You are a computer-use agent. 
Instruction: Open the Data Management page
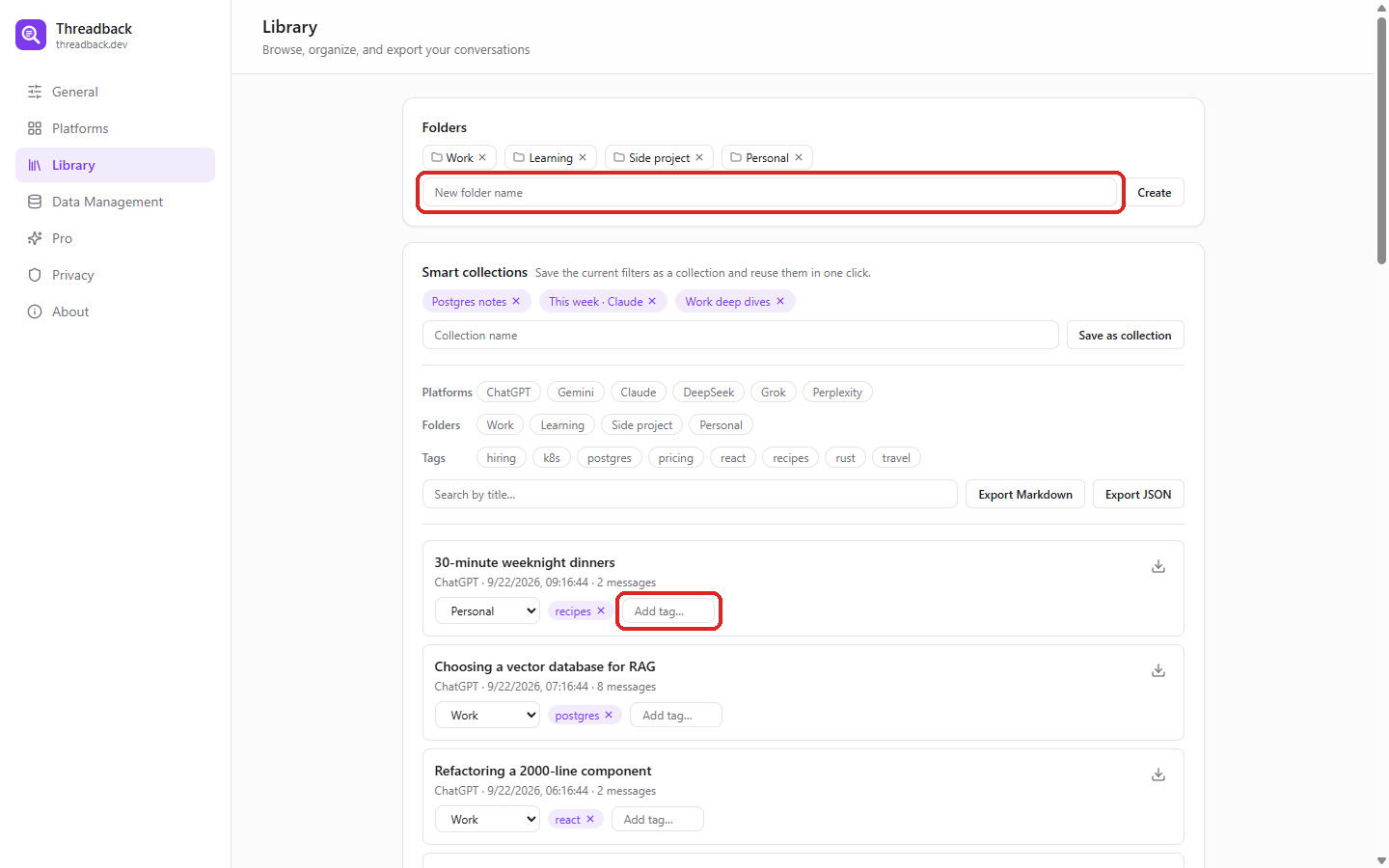tap(115, 202)
